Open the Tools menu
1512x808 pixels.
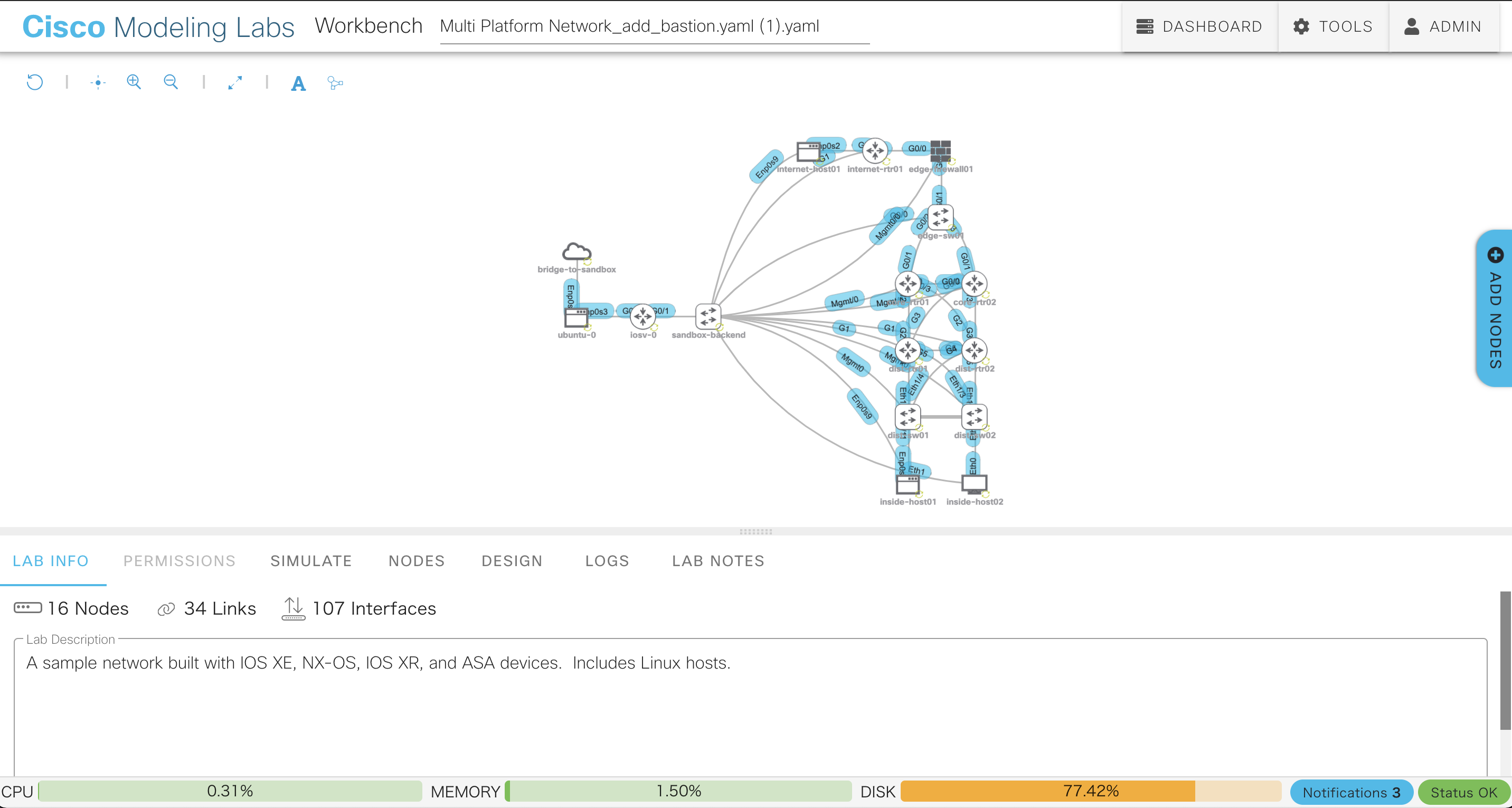click(x=1333, y=26)
